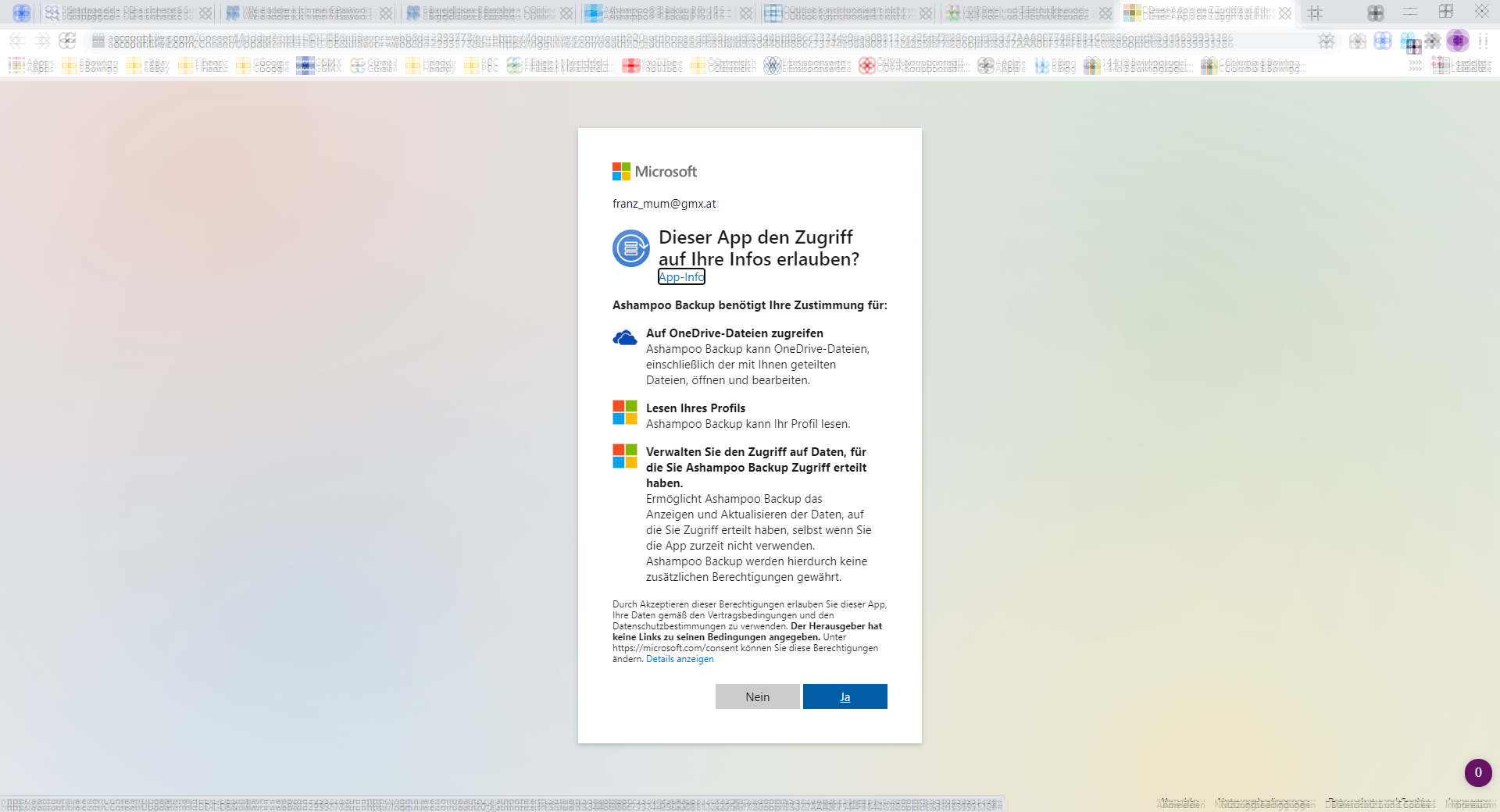The image size is (1500, 812).
Task: Open the Gmail bookmark
Action: [x=374, y=66]
